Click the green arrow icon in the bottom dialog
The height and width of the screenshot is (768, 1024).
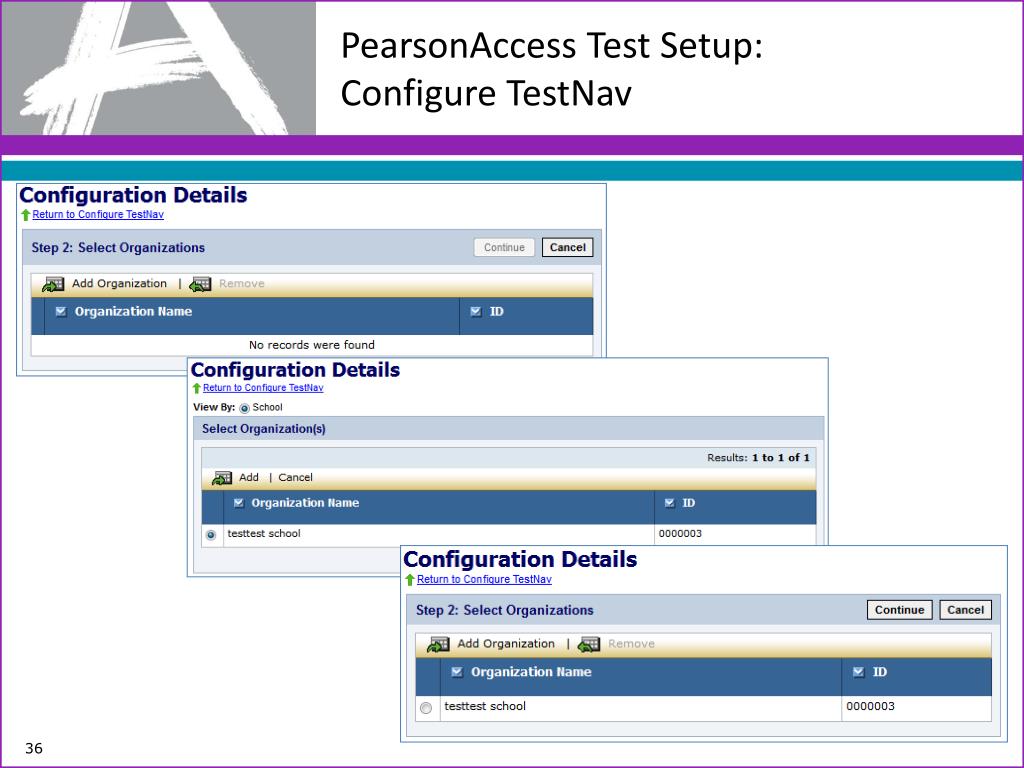click(x=408, y=580)
